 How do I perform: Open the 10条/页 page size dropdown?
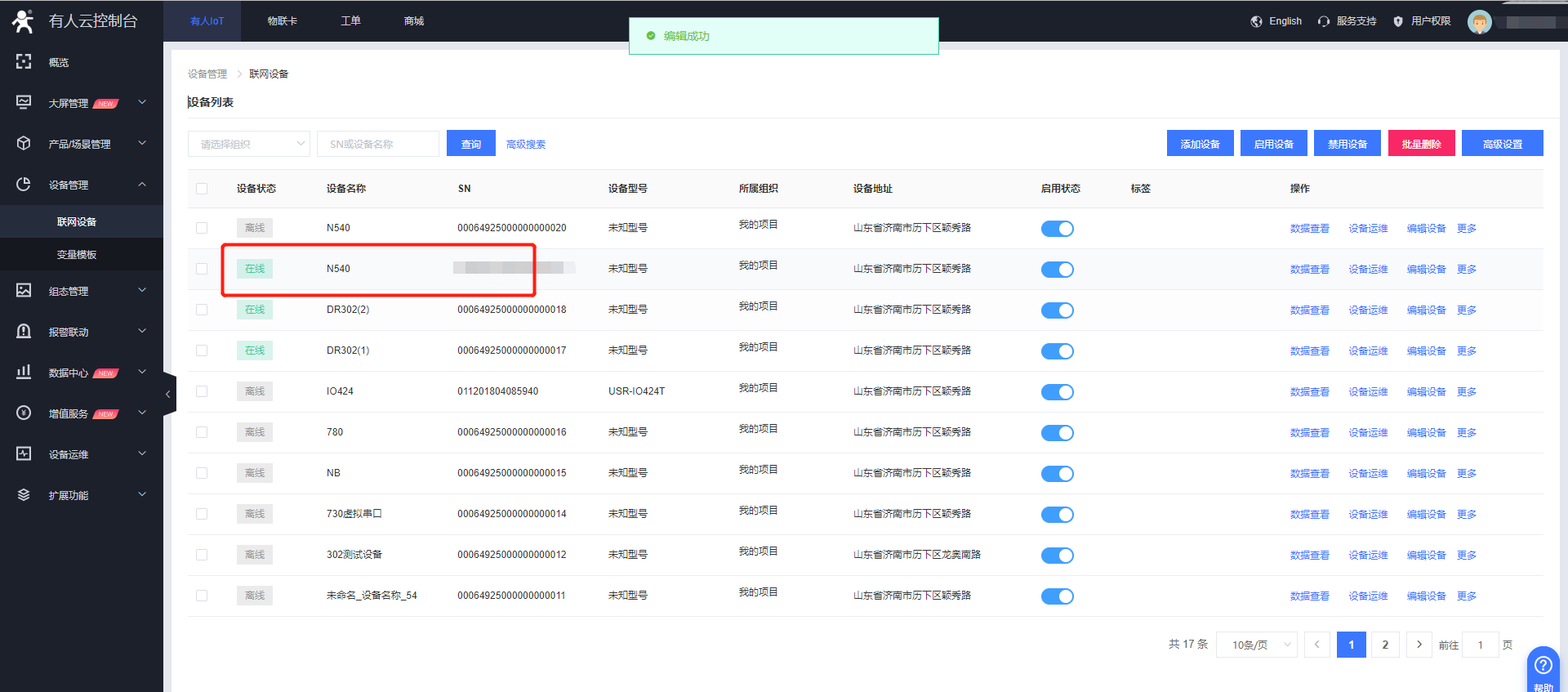[x=1256, y=645]
